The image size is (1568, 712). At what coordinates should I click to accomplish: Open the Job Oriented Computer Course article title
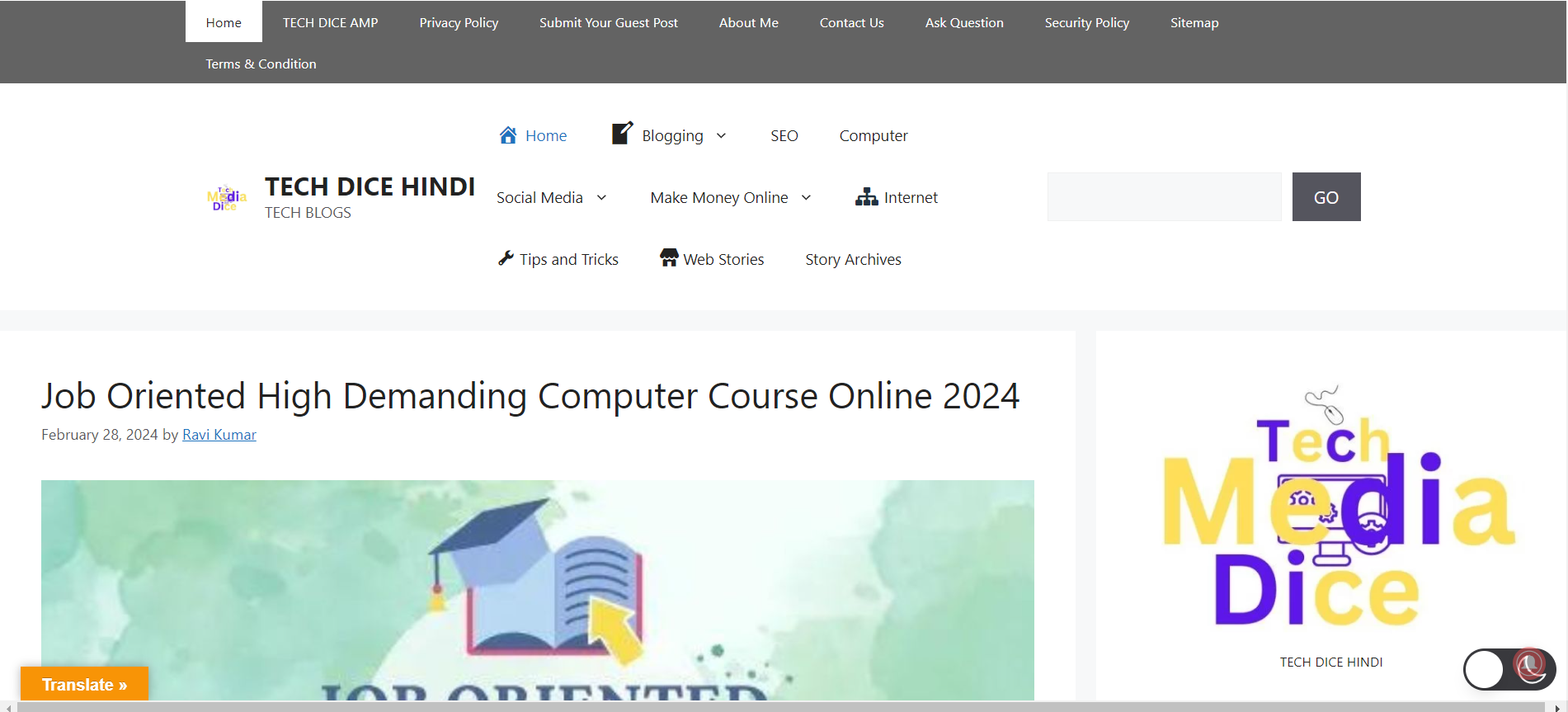click(530, 395)
